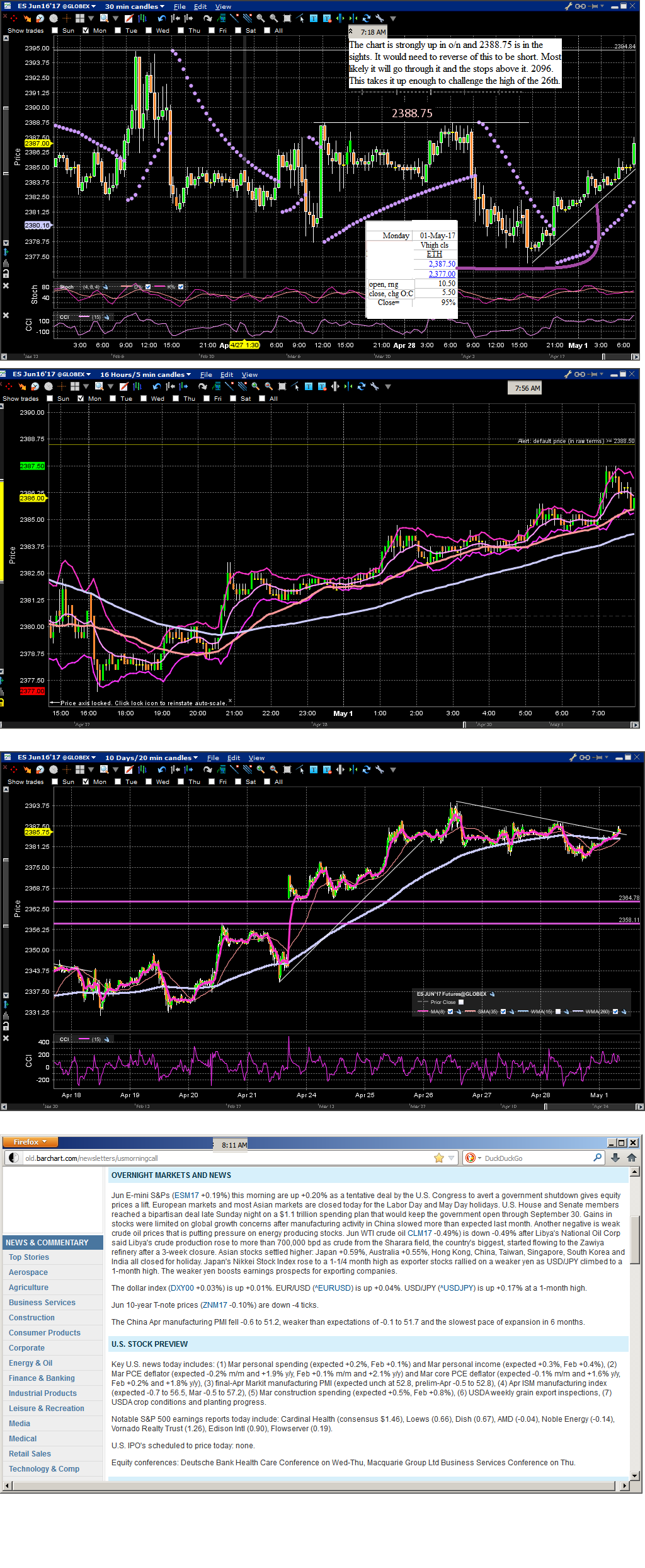The height and width of the screenshot is (1568, 645).
Task: Select the trendline tool in the 30 min chart toolbar
Action: point(234,18)
